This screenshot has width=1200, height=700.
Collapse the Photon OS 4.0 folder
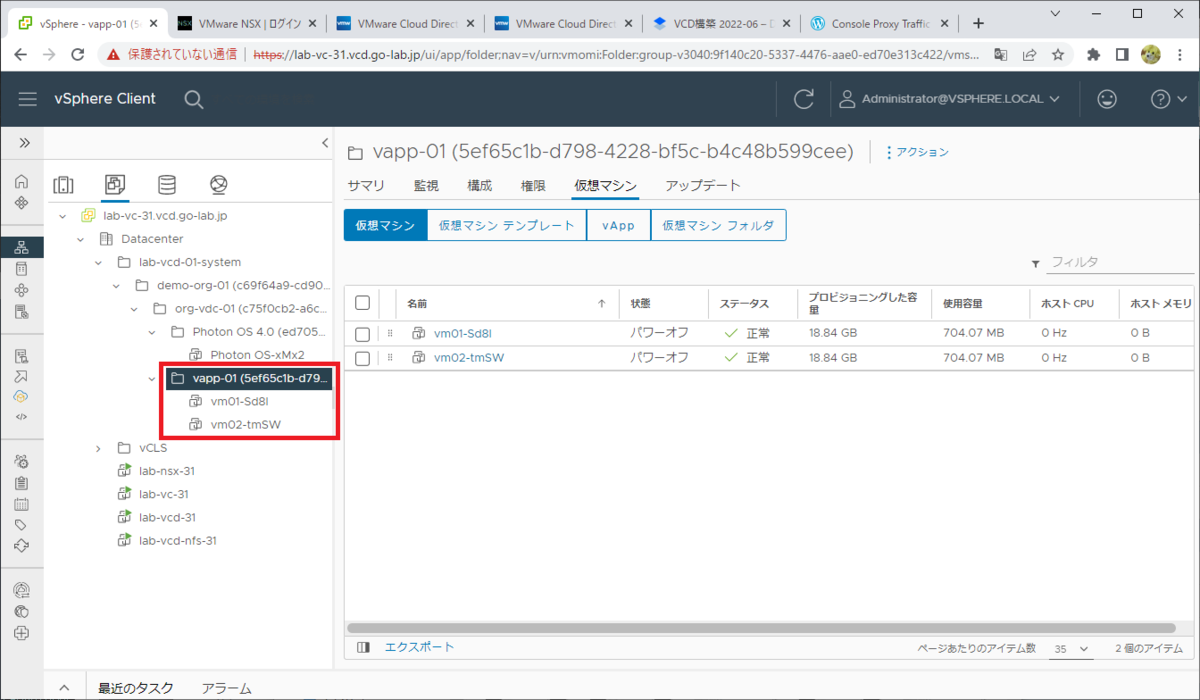coord(152,332)
